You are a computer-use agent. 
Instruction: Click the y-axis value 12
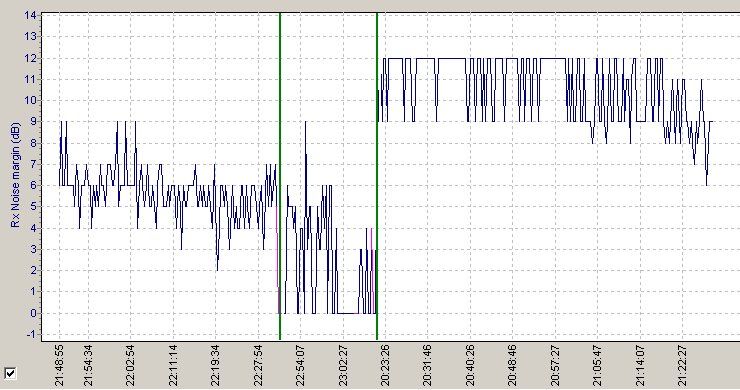[x=30, y=58]
